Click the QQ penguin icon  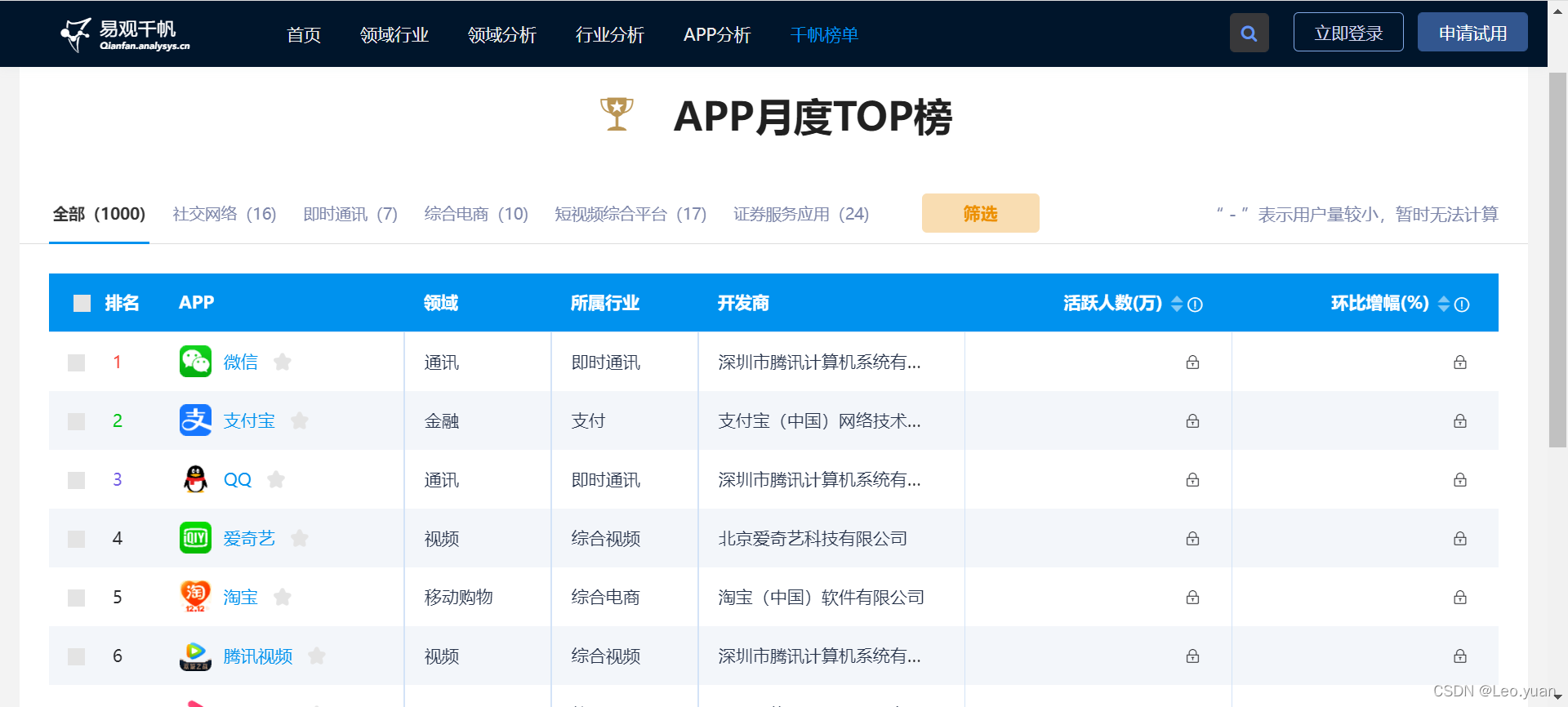pyautogui.click(x=195, y=479)
